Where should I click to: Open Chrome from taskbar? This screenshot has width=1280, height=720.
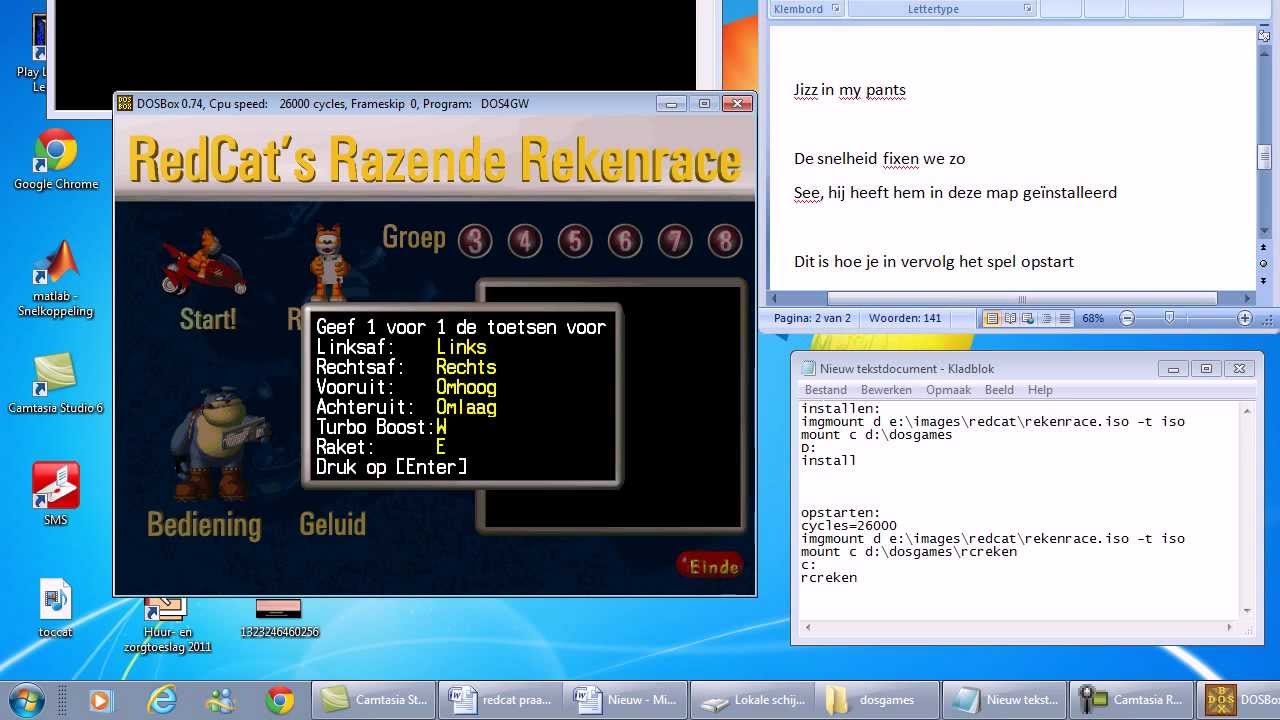click(x=280, y=700)
